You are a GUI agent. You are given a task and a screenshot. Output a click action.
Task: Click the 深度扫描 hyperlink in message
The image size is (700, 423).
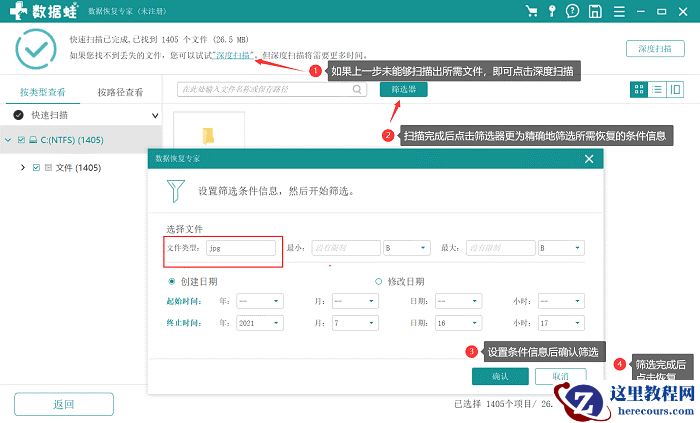[234, 56]
